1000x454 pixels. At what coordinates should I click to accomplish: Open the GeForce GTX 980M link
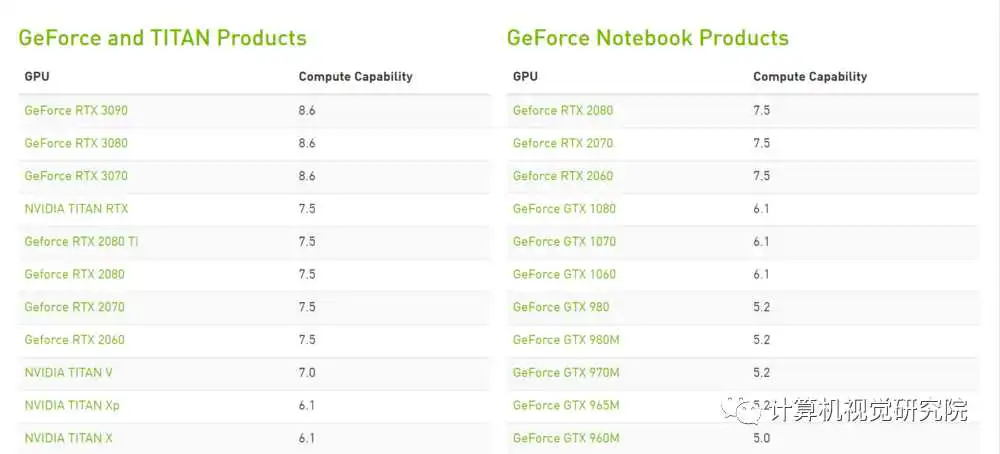coord(566,340)
